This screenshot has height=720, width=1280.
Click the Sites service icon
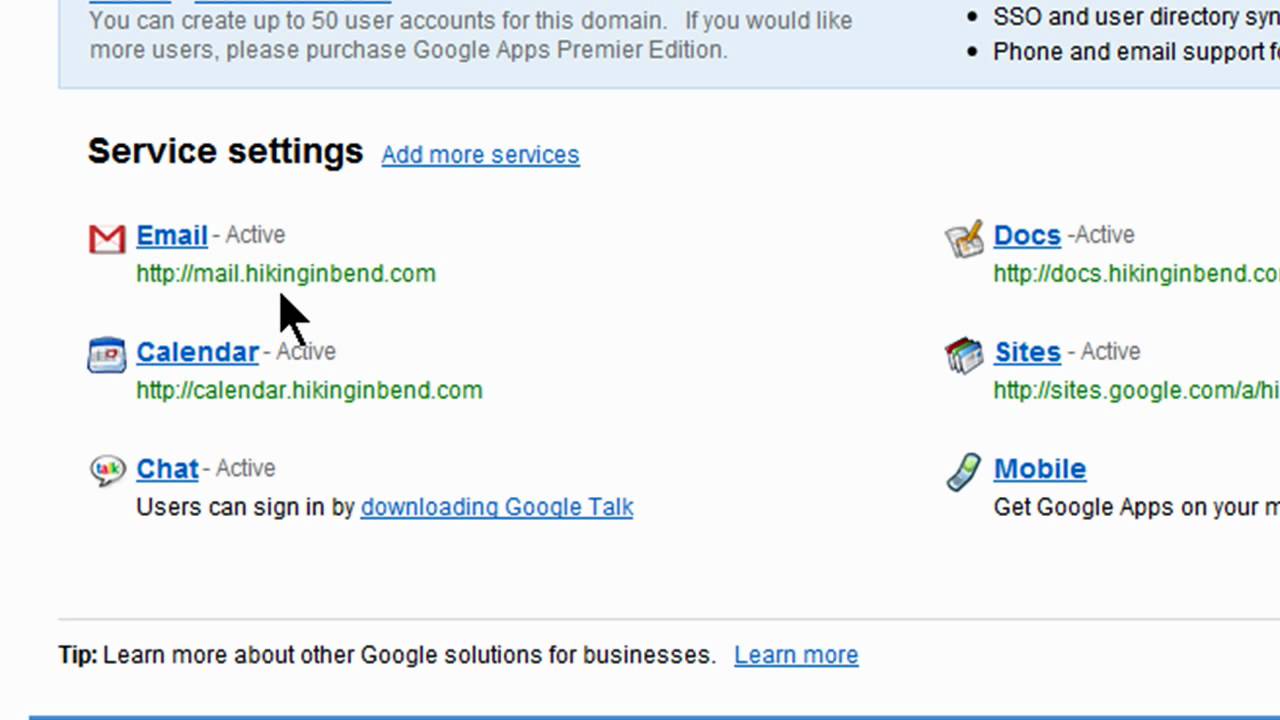click(965, 355)
